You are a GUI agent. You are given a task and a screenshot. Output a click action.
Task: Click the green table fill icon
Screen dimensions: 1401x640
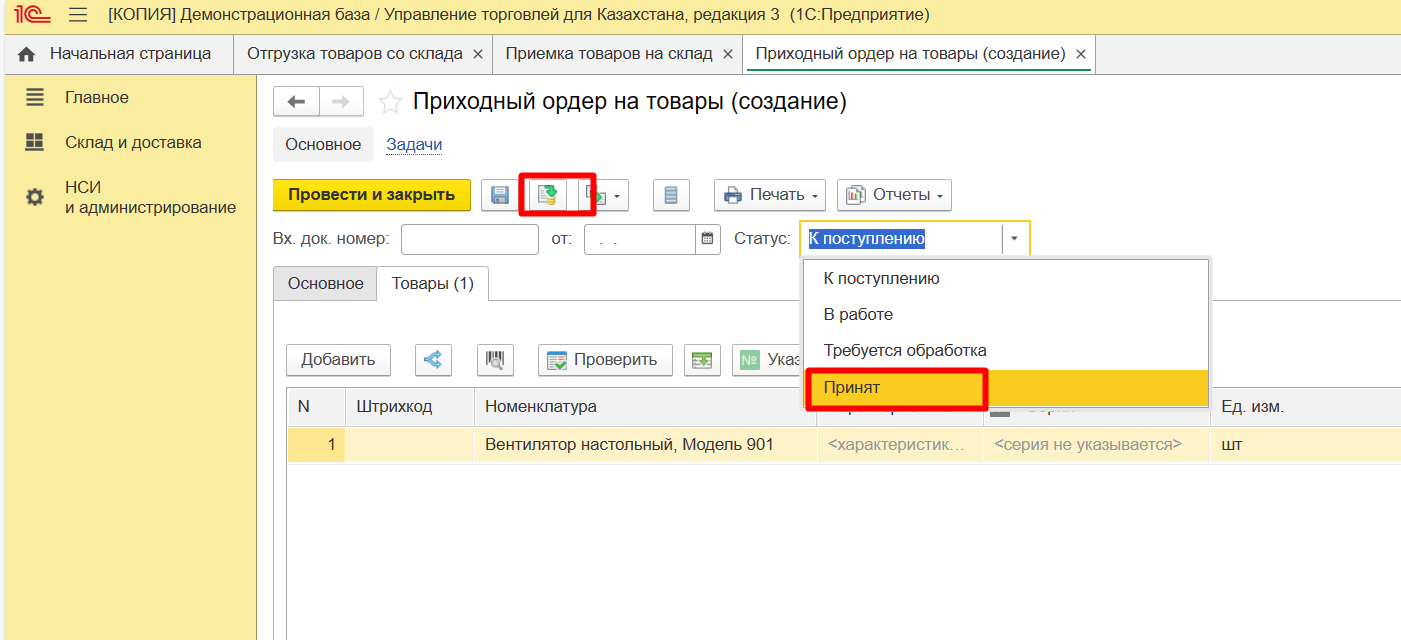(x=702, y=360)
